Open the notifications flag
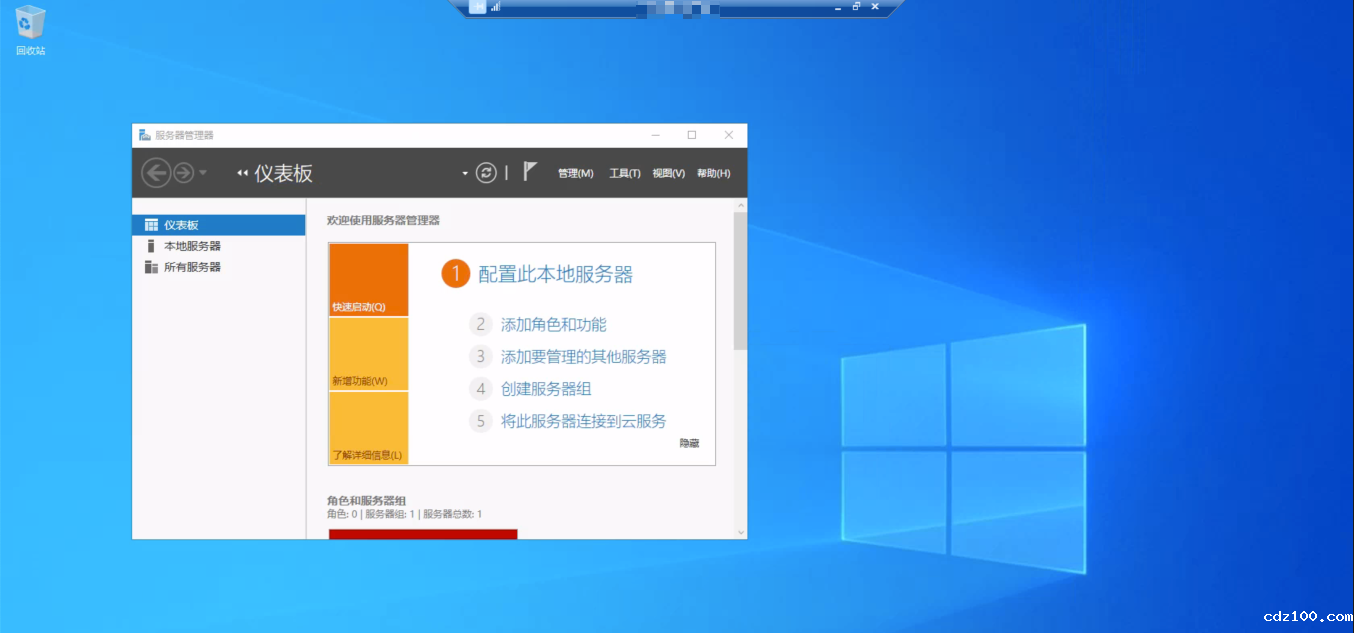The height and width of the screenshot is (633, 1354). tap(530, 172)
